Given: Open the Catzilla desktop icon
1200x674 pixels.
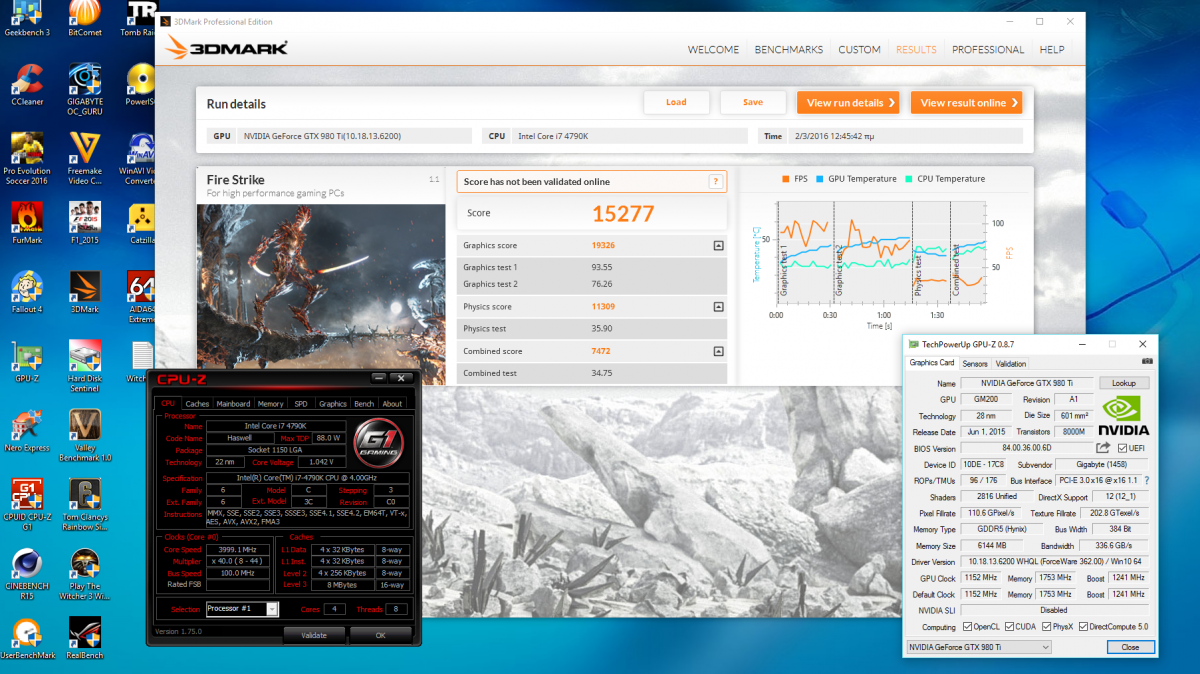Looking at the screenshot, I should [x=141, y=224].
